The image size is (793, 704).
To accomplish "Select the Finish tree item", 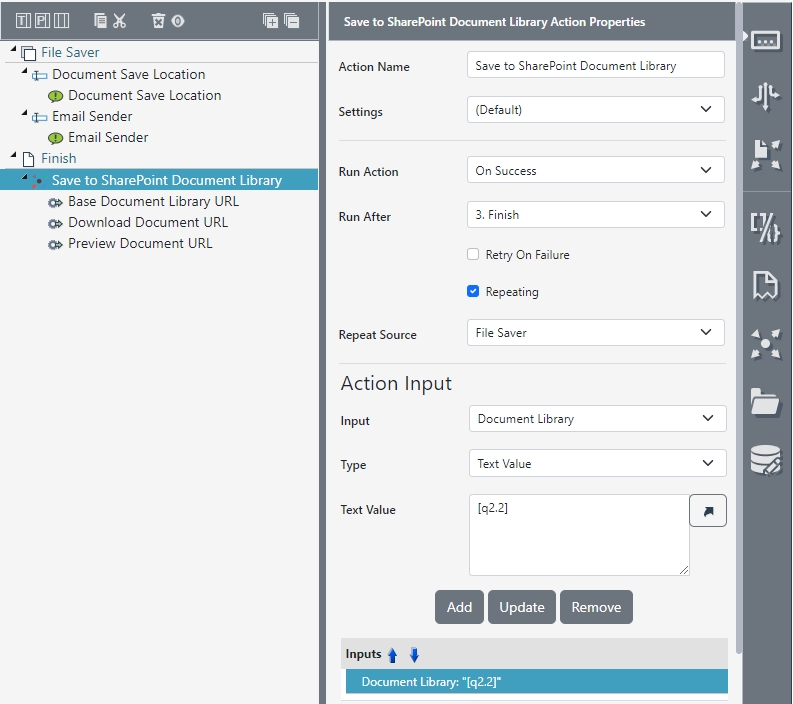I will coord(59,159).
